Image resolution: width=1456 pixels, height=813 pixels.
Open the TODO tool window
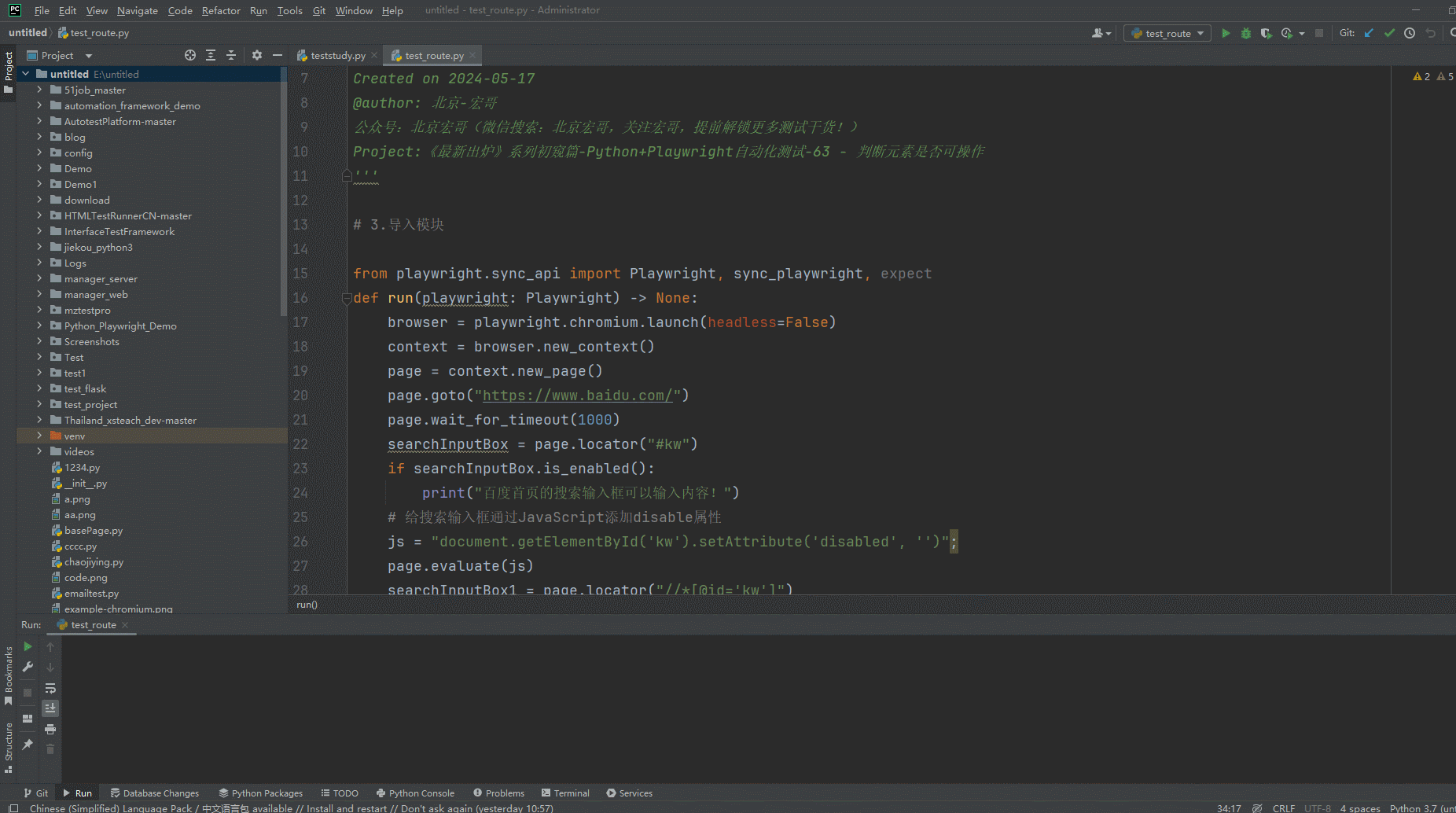[340, 793]
